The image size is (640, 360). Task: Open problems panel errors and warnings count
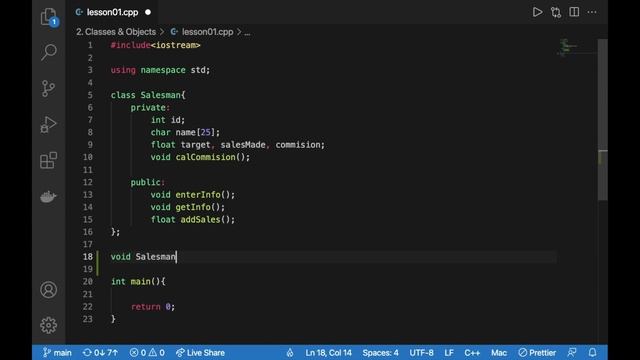(147, 353)
